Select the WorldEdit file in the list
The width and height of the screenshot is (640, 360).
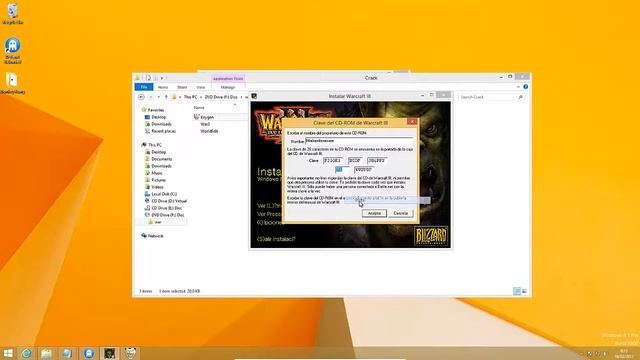pyautogui.click(x=209, y=131)
